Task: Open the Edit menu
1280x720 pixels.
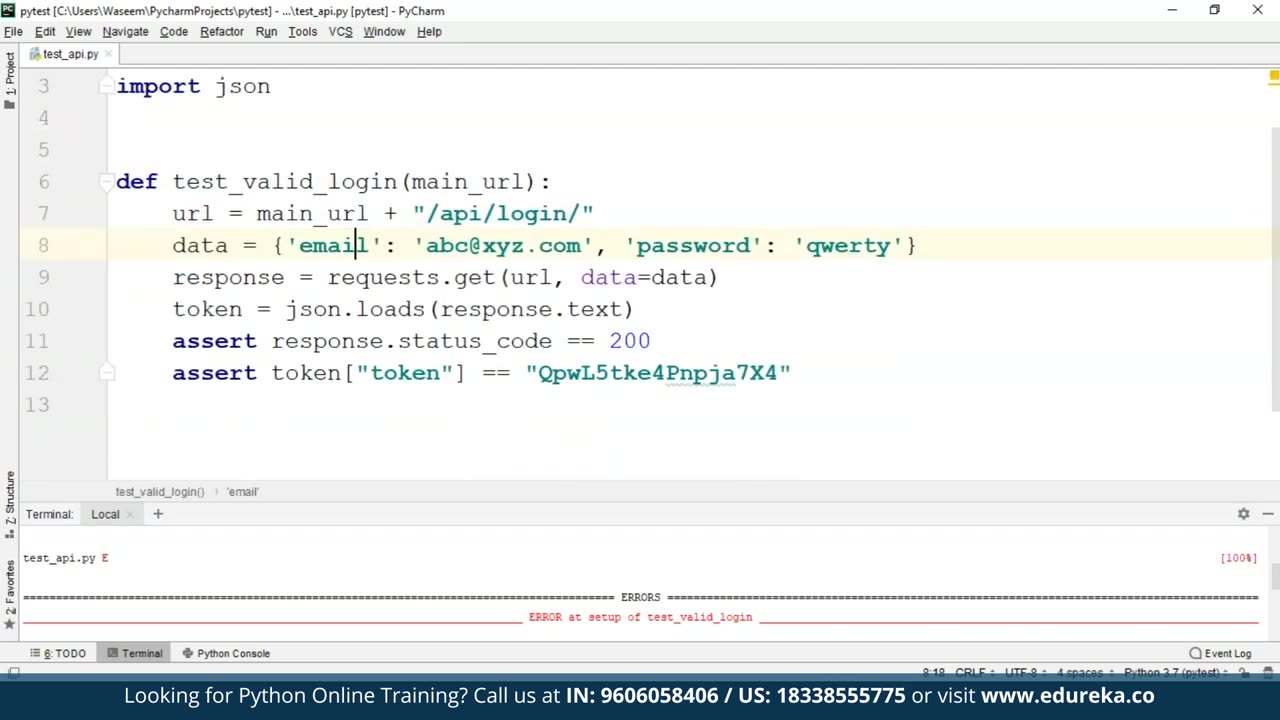Action: 45,31
